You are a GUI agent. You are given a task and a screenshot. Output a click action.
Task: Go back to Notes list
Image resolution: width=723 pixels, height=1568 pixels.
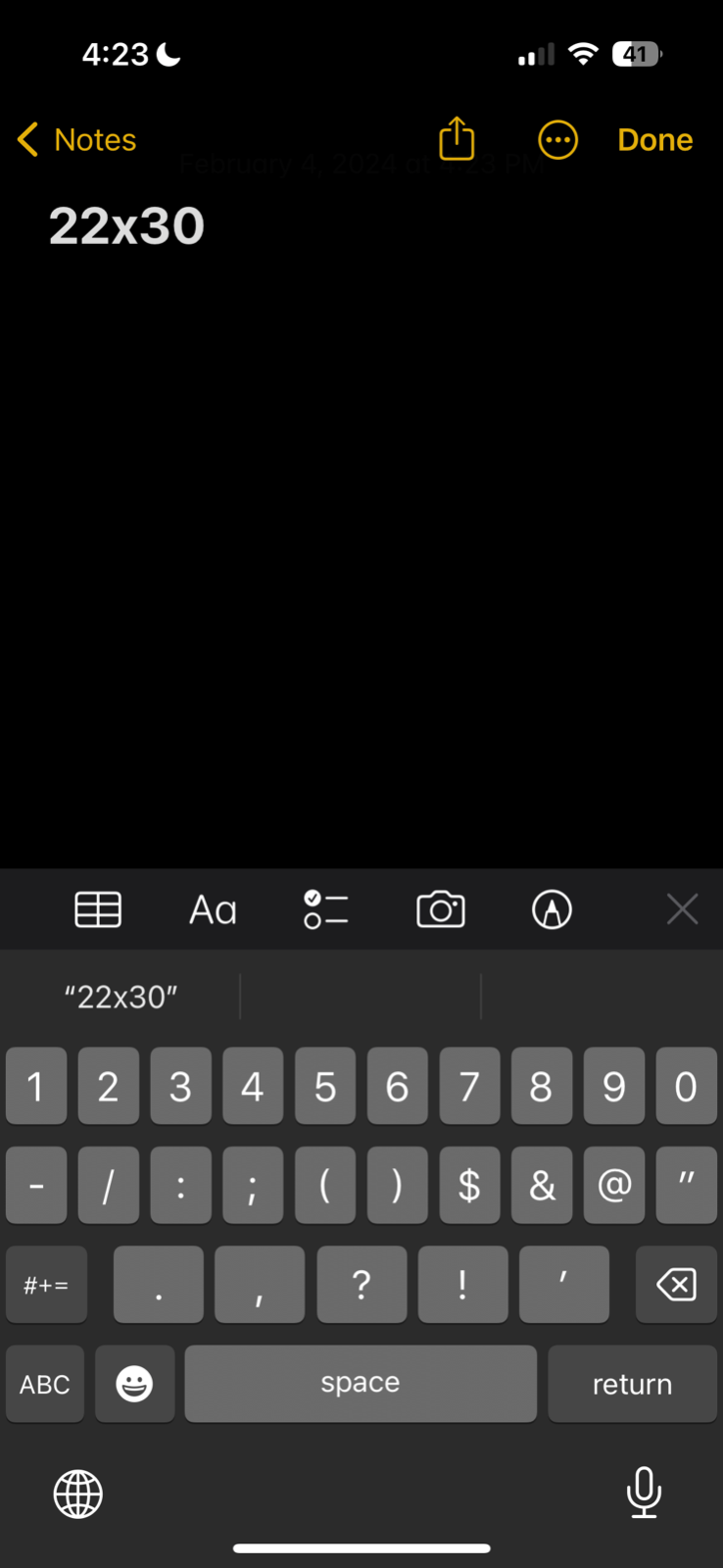pos(76,140)
